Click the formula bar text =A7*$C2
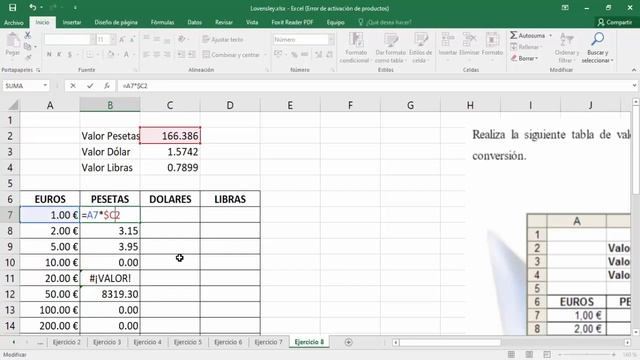The height and width of the screenshot is (360, 640). (x=135, y=86)
